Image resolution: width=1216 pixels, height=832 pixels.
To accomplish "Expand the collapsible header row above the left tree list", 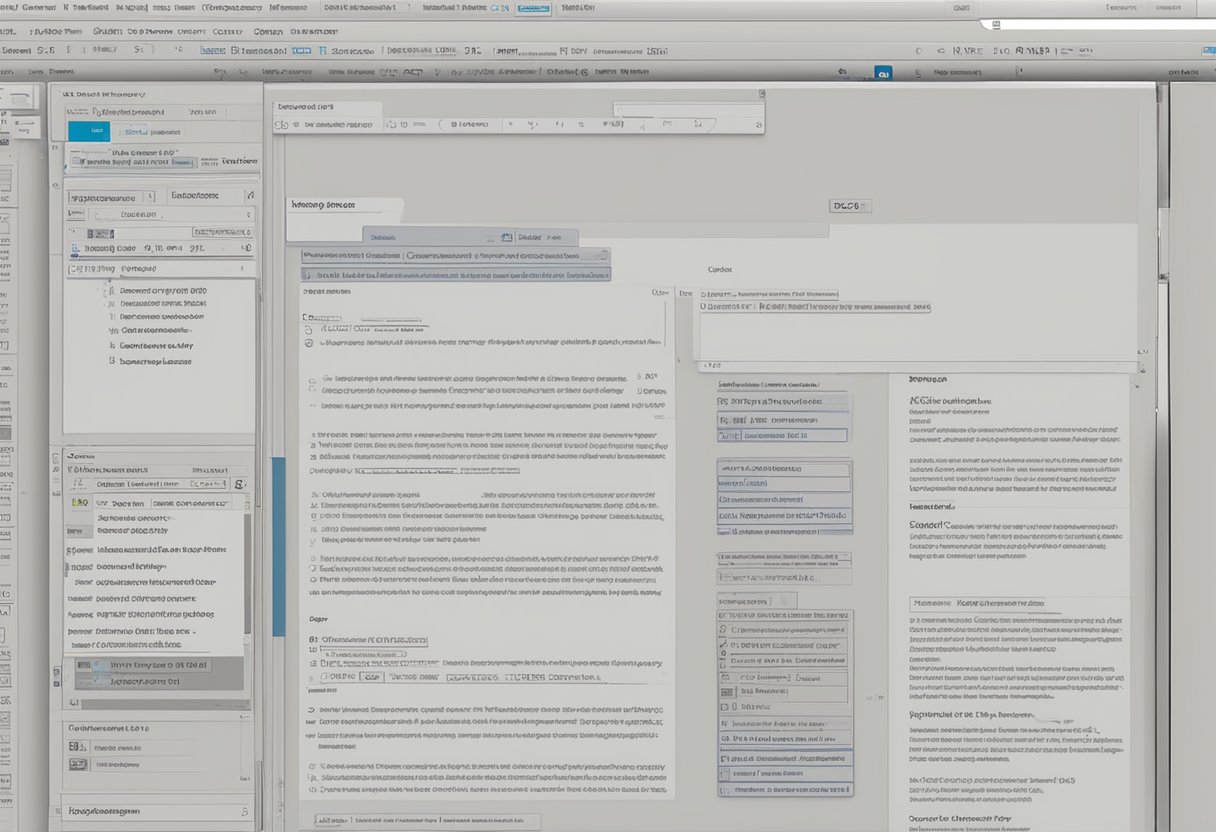I will 160,269.
